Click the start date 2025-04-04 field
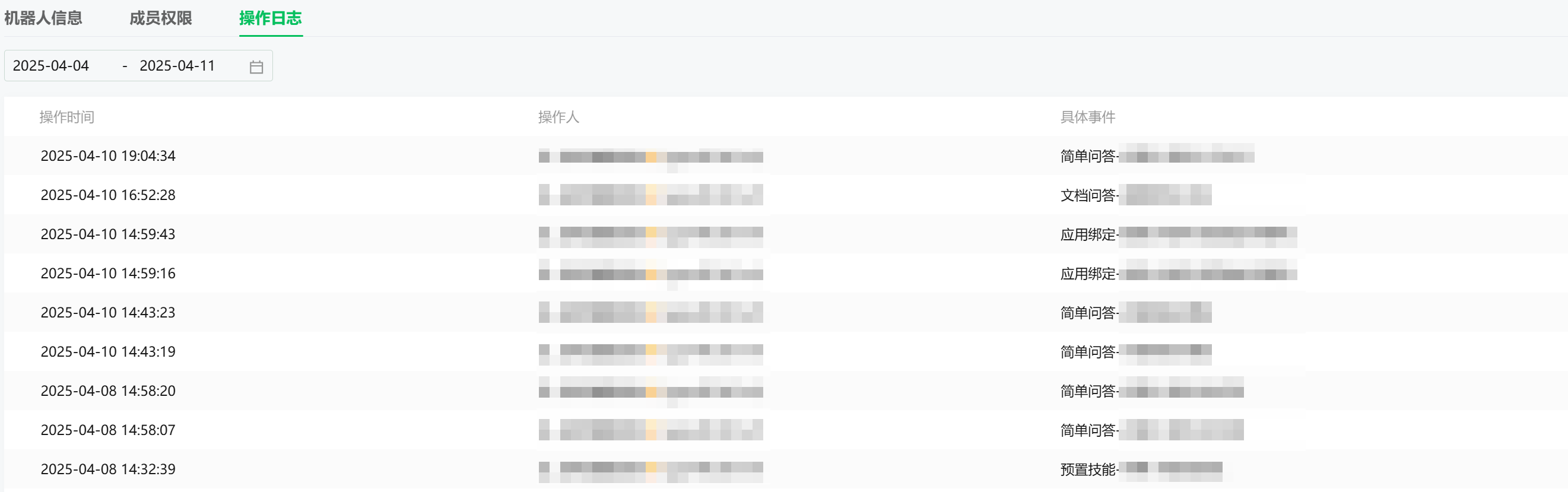Screen dimensions: 1568x492 [x=51, y=66]
